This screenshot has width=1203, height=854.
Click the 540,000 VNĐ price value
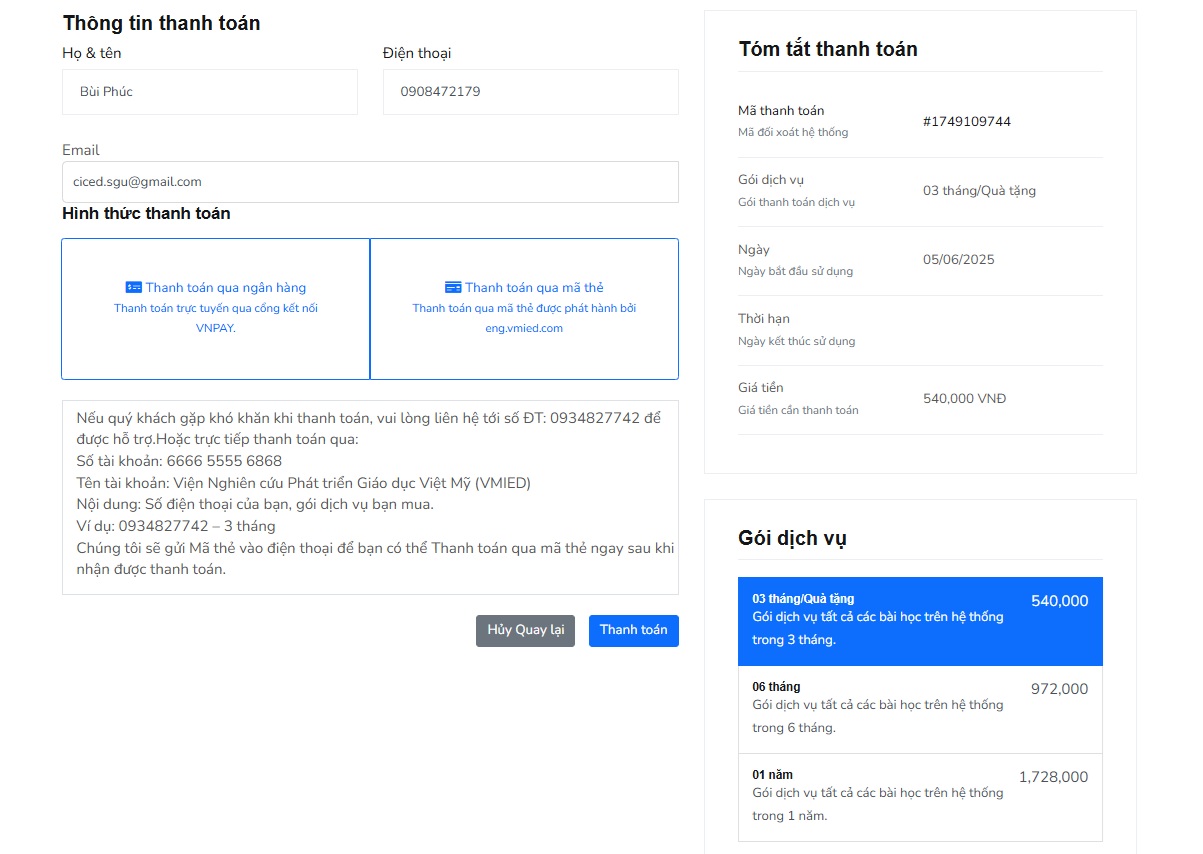[x=964, y=398]
